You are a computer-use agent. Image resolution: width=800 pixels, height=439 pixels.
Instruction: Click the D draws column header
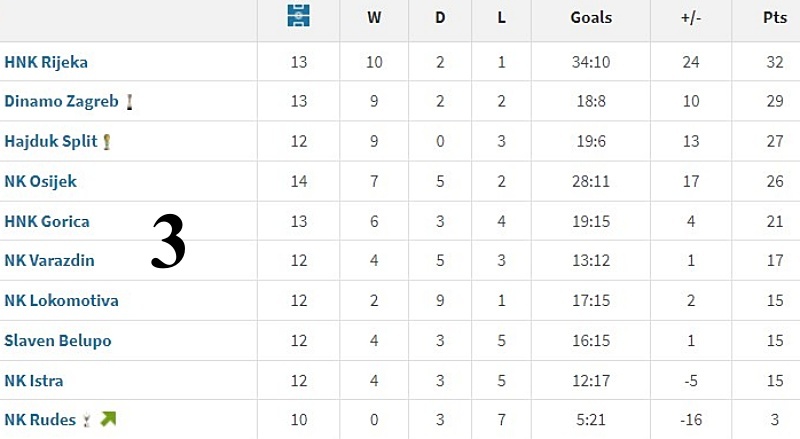[440, 17]
